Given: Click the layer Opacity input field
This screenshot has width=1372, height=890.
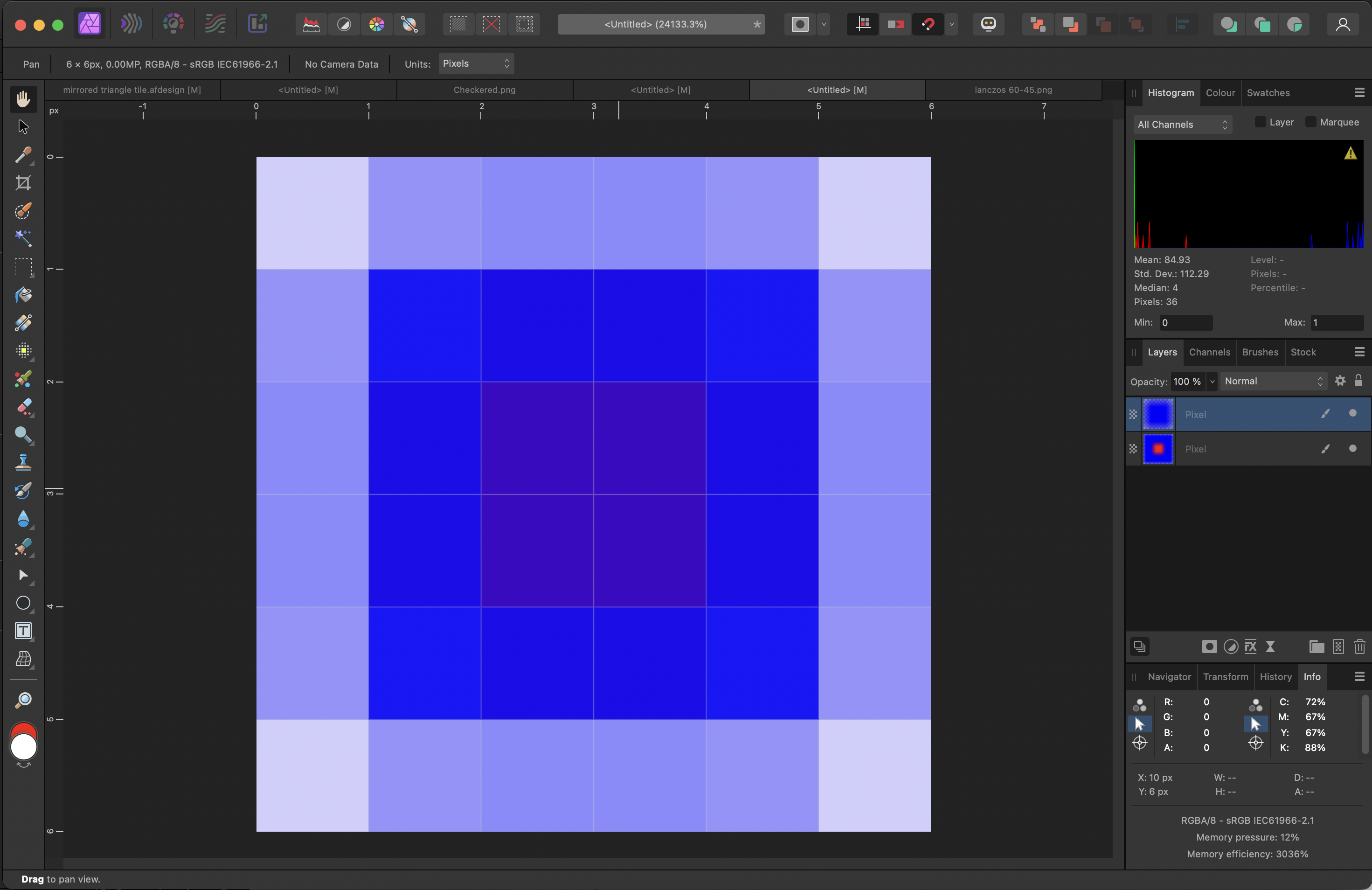Looking at the screenshot, I should (x=1187, y=382).
